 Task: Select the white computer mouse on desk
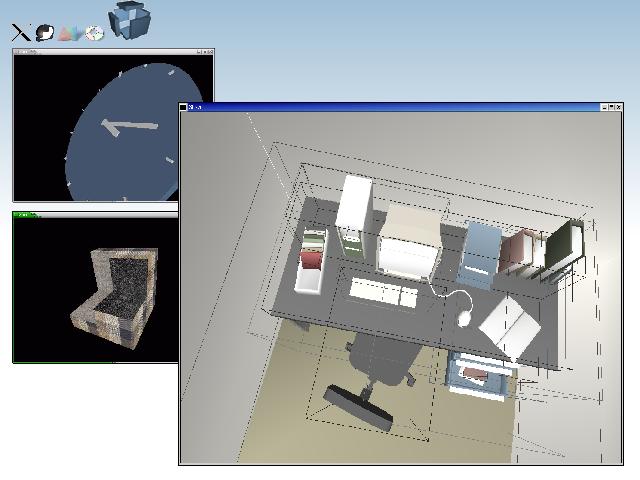tap(467, 320)
